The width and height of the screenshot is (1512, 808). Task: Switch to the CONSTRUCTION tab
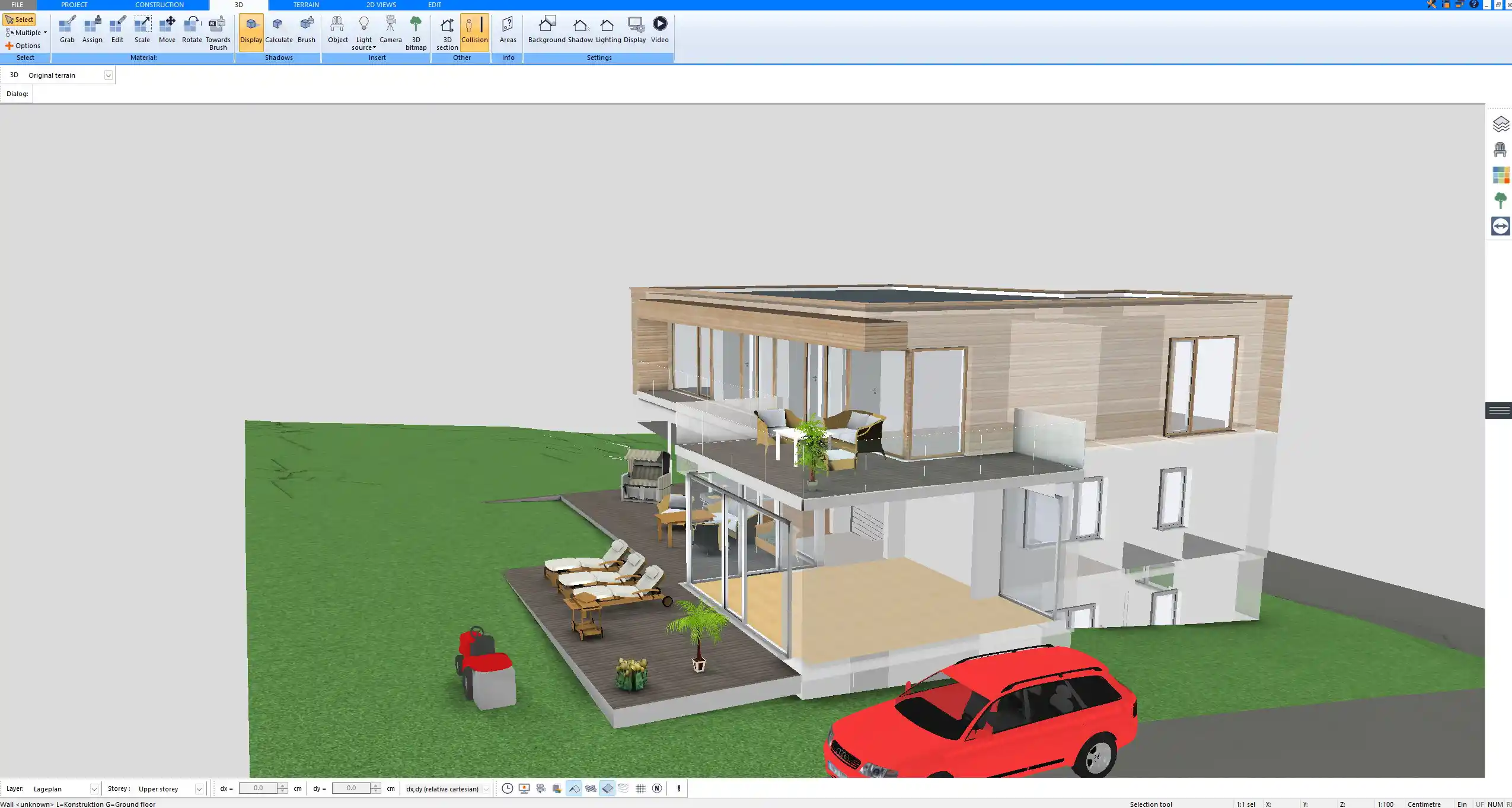(x=160, y=5)
